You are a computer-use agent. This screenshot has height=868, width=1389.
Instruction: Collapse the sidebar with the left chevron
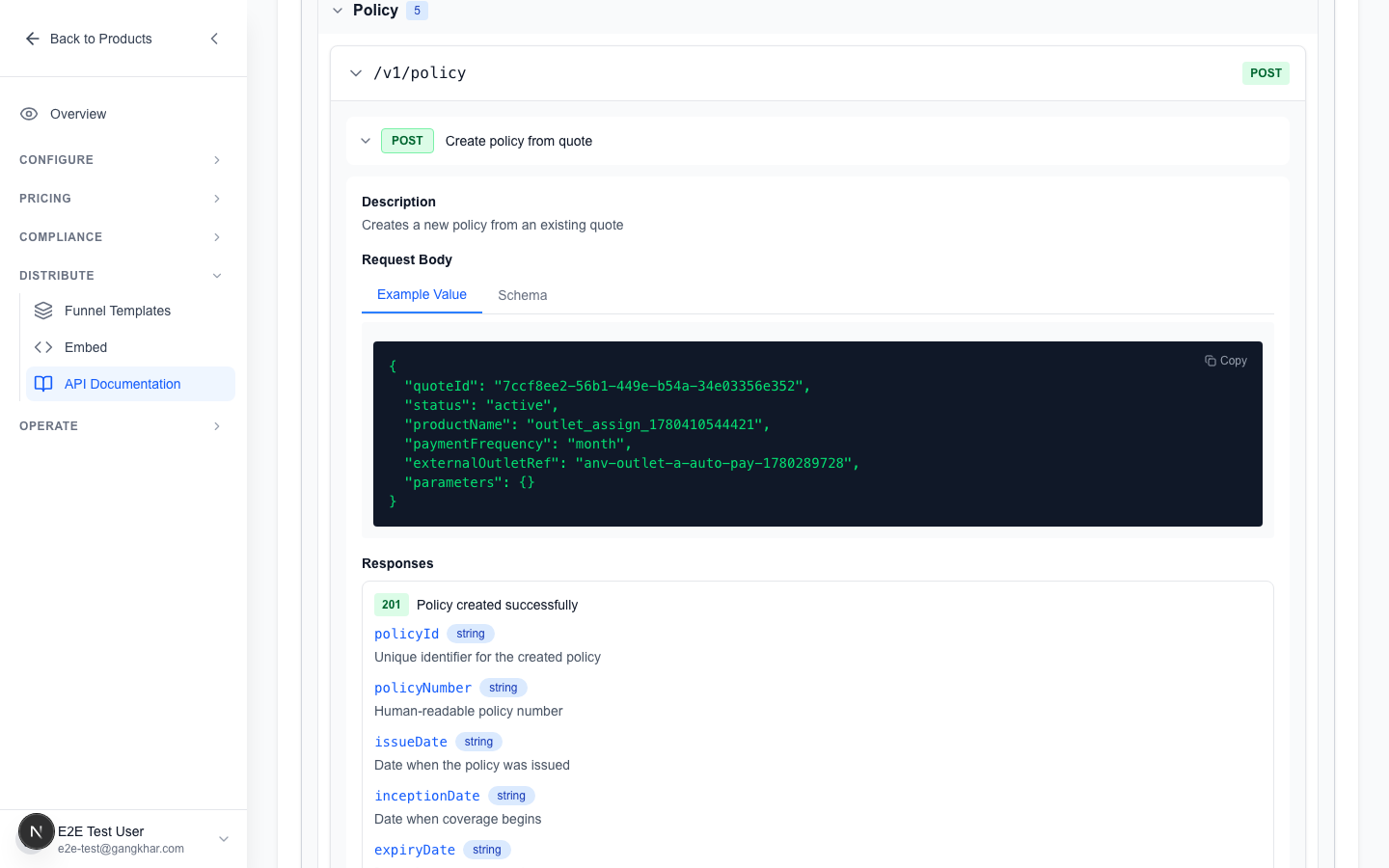[x=214, y=39]
